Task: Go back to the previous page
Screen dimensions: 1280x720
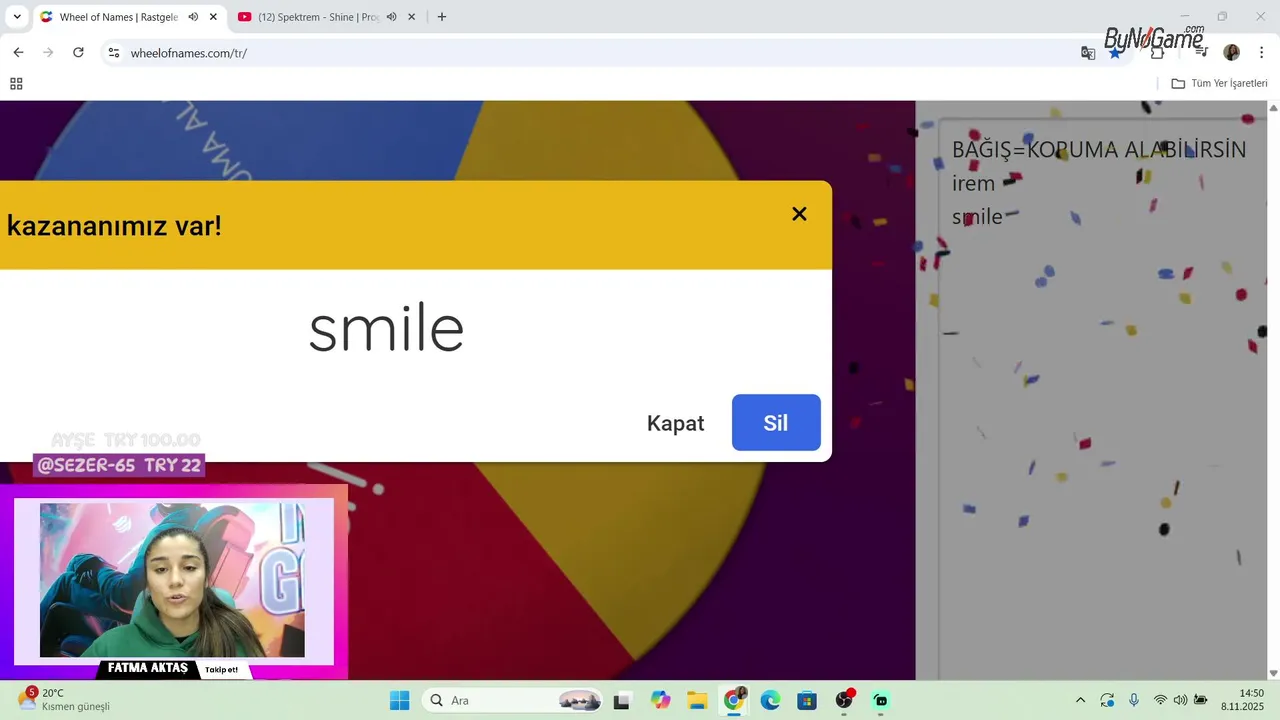Action: coord(18,52)
